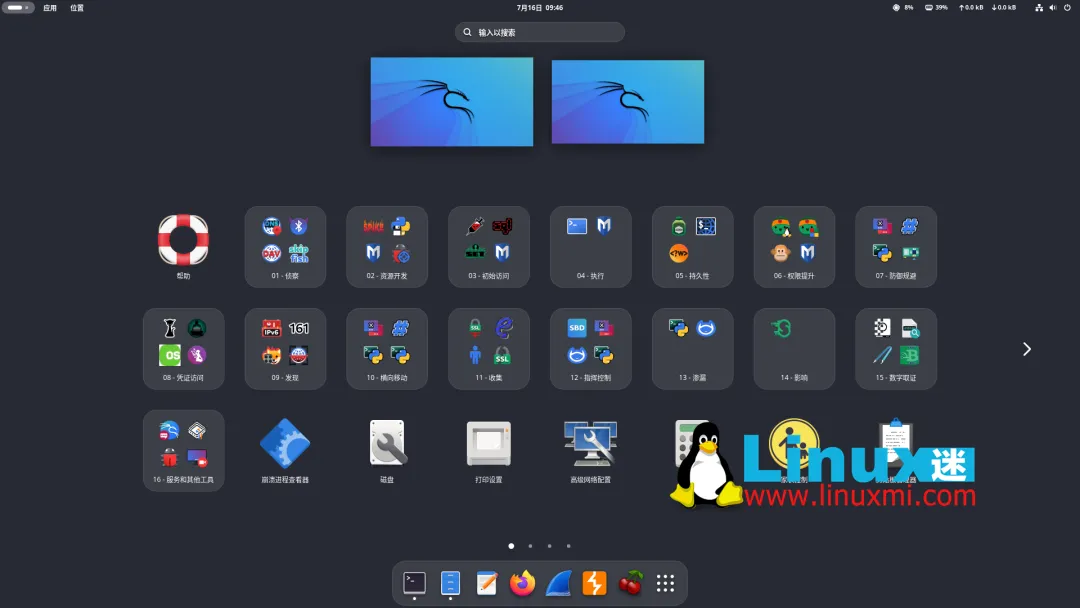Launch Firefox from the dock

tap(522, 583)
